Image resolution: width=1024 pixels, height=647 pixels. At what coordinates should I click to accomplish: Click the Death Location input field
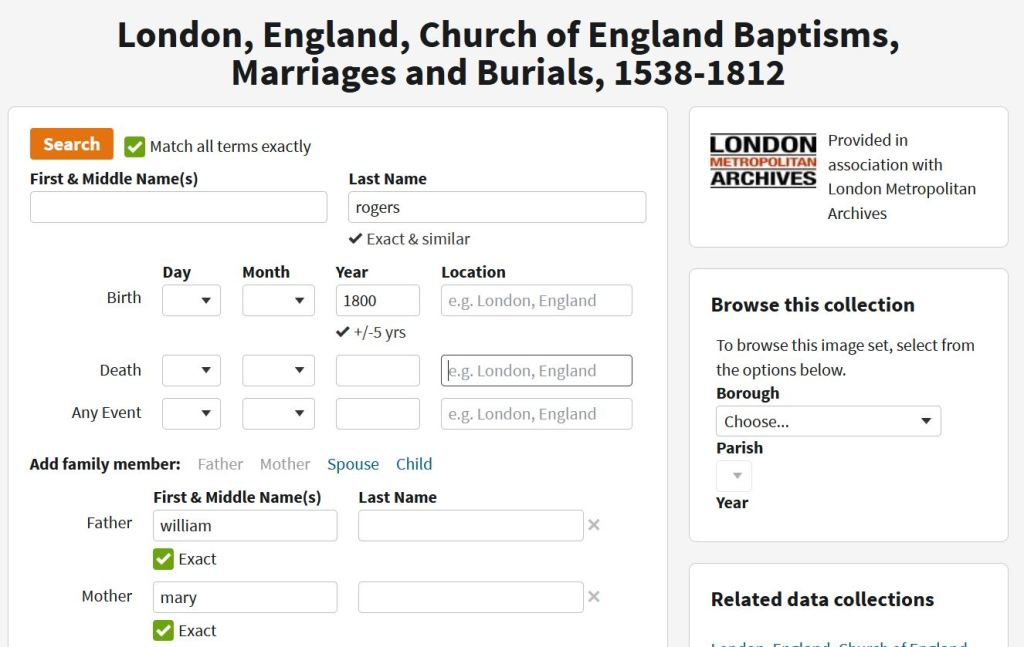536,371
